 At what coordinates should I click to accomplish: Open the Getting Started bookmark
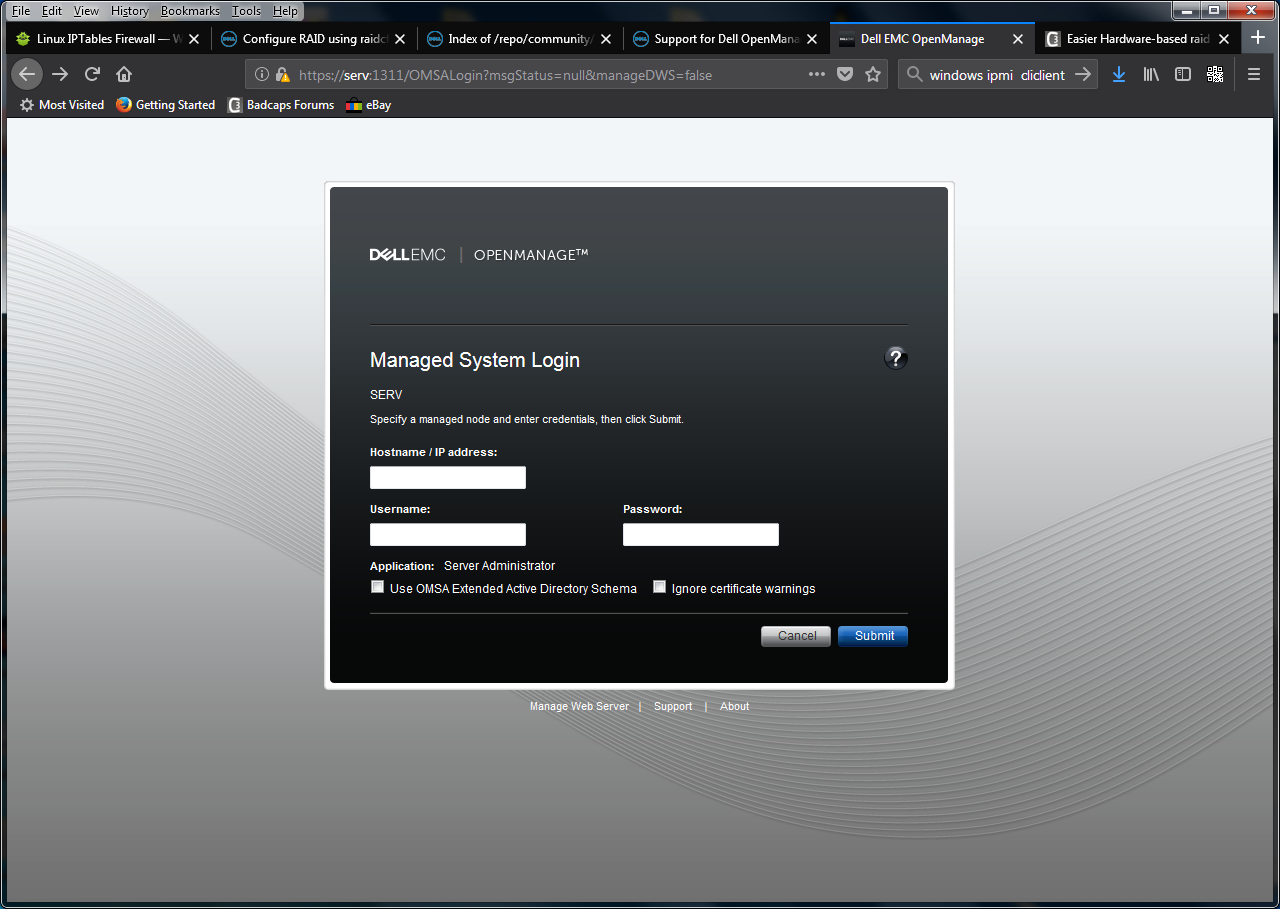pos(166,105)
